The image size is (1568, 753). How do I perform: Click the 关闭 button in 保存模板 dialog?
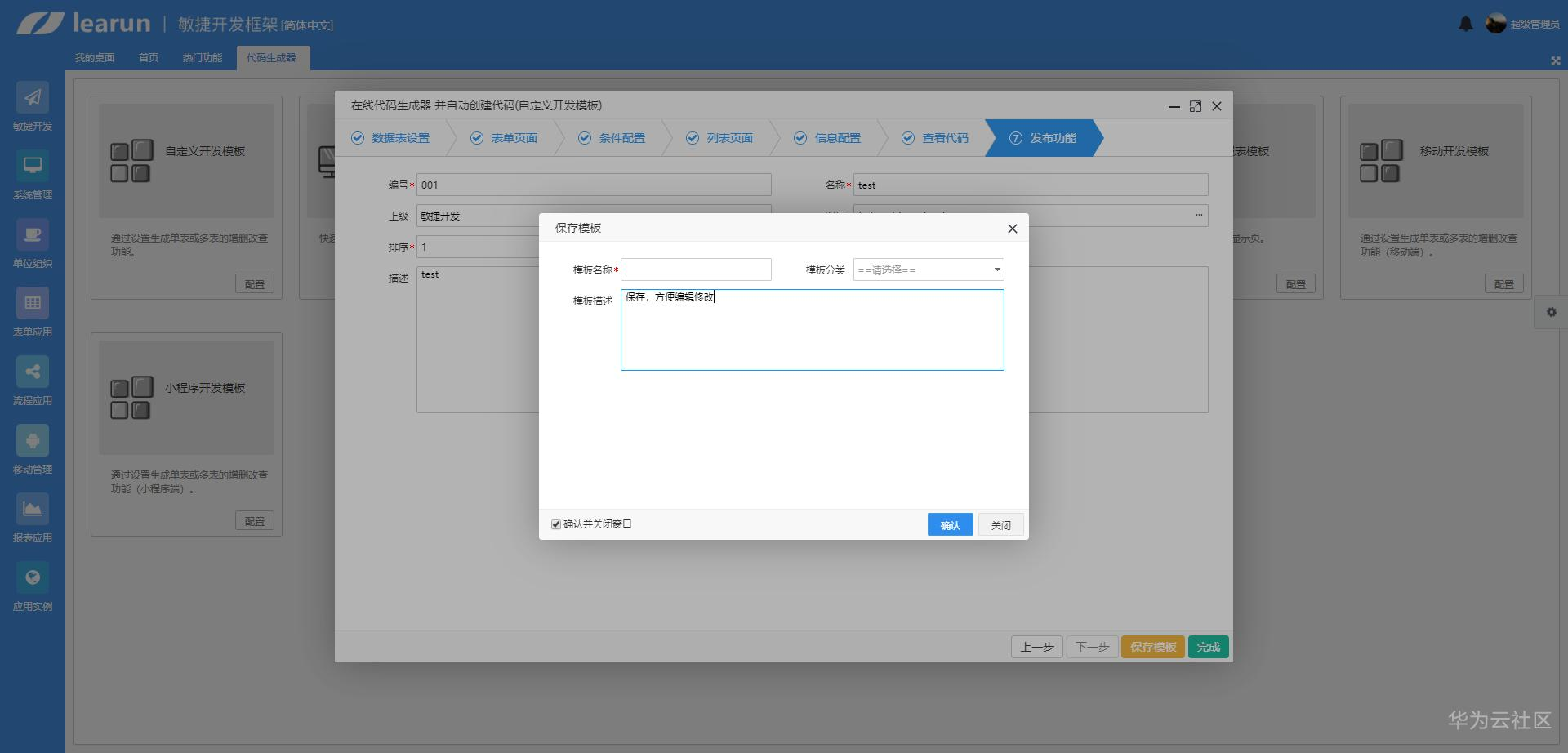tap(1001, 524)
